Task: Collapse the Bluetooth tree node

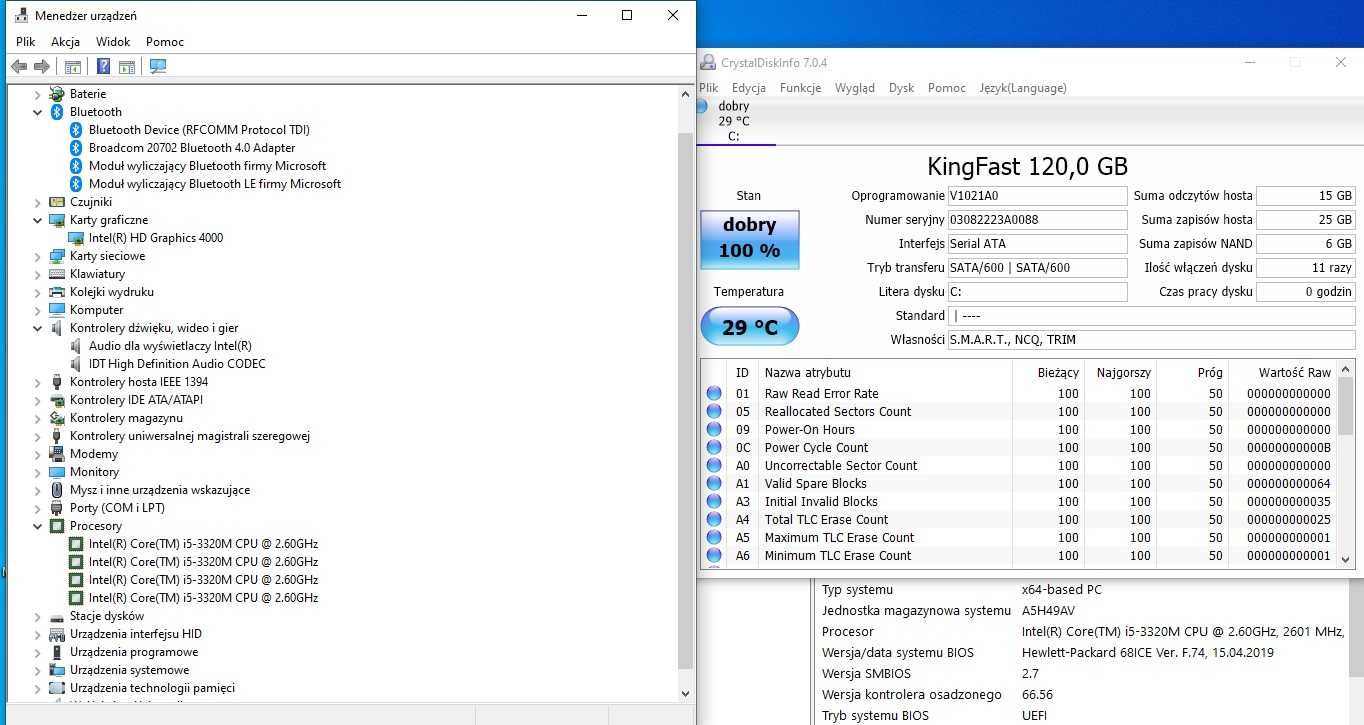Action: coord(38,112)
